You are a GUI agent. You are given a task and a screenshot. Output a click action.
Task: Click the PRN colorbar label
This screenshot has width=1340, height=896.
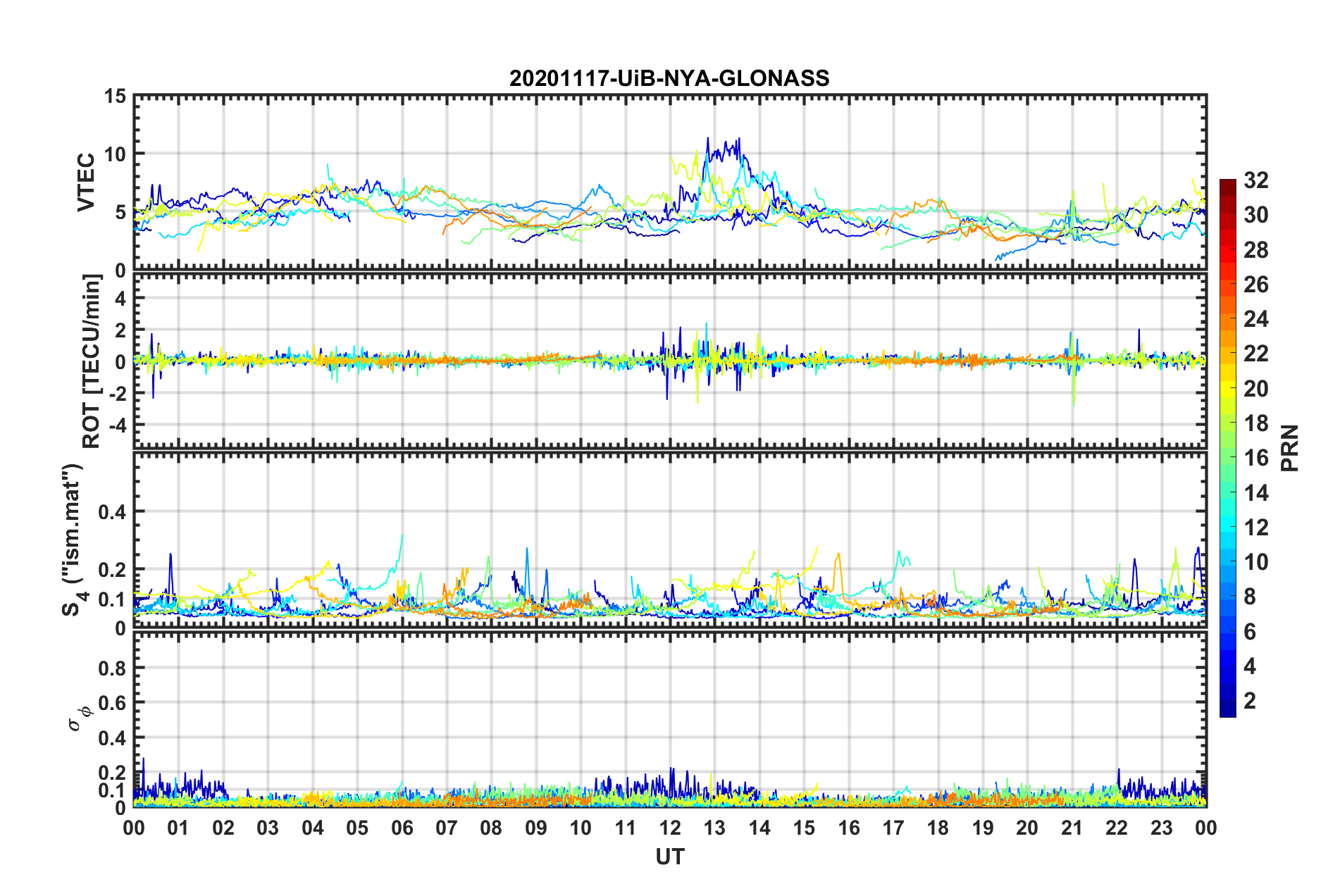1291,448
